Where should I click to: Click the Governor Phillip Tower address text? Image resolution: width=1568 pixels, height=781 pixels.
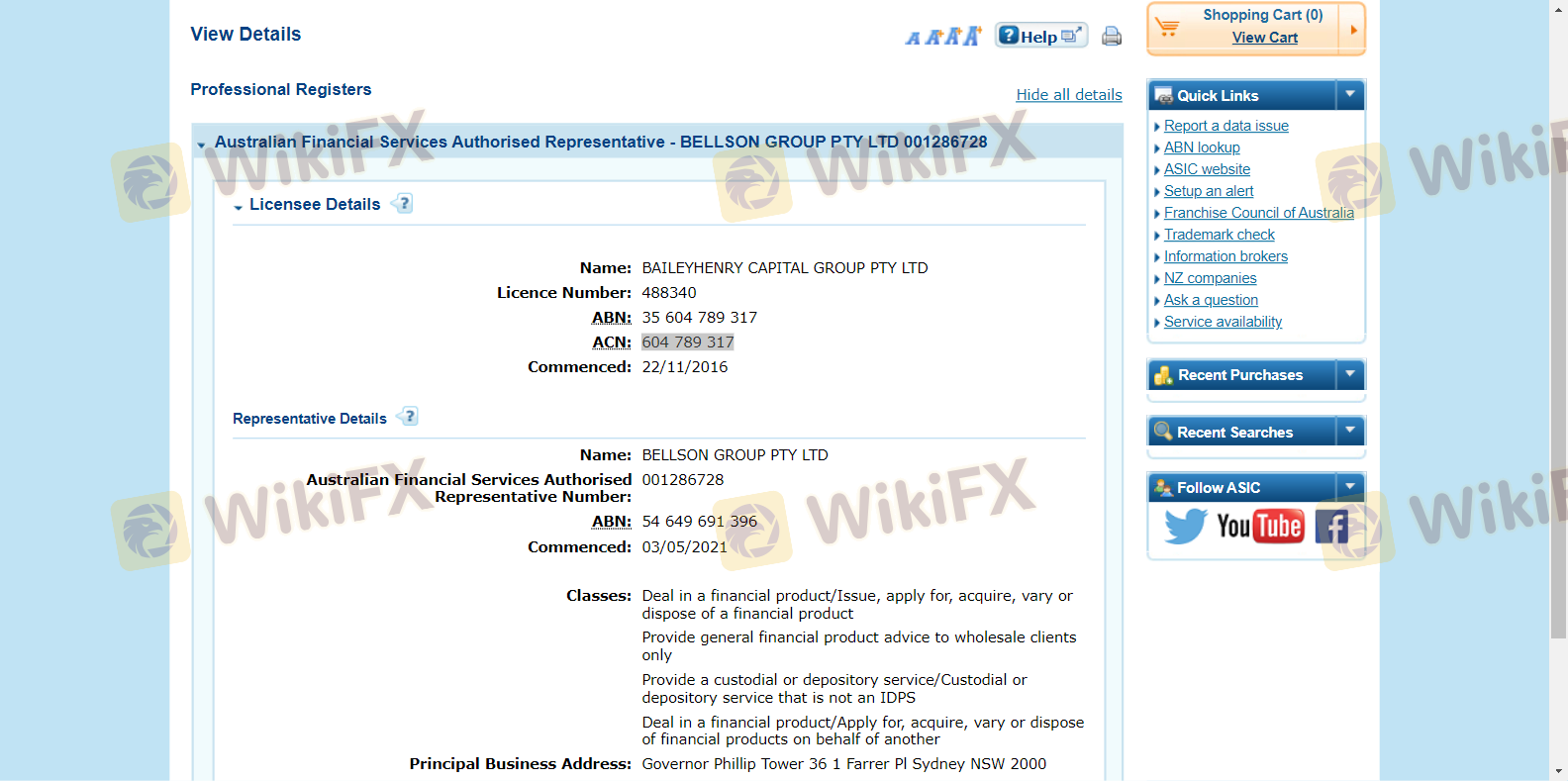tap(844, 764)
